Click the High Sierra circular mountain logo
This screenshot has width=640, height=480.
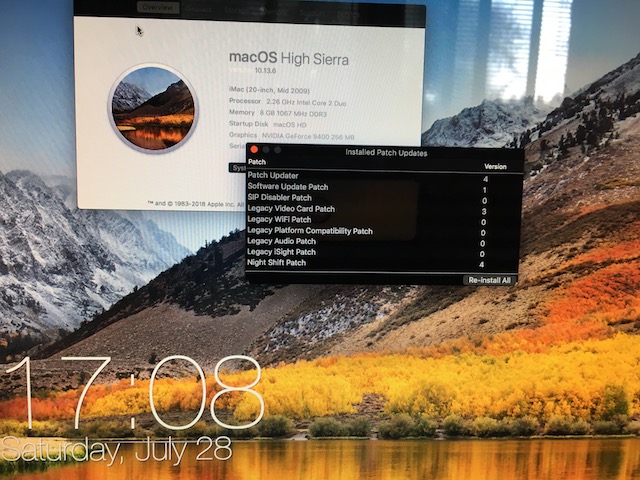click(x=153, y=109)
